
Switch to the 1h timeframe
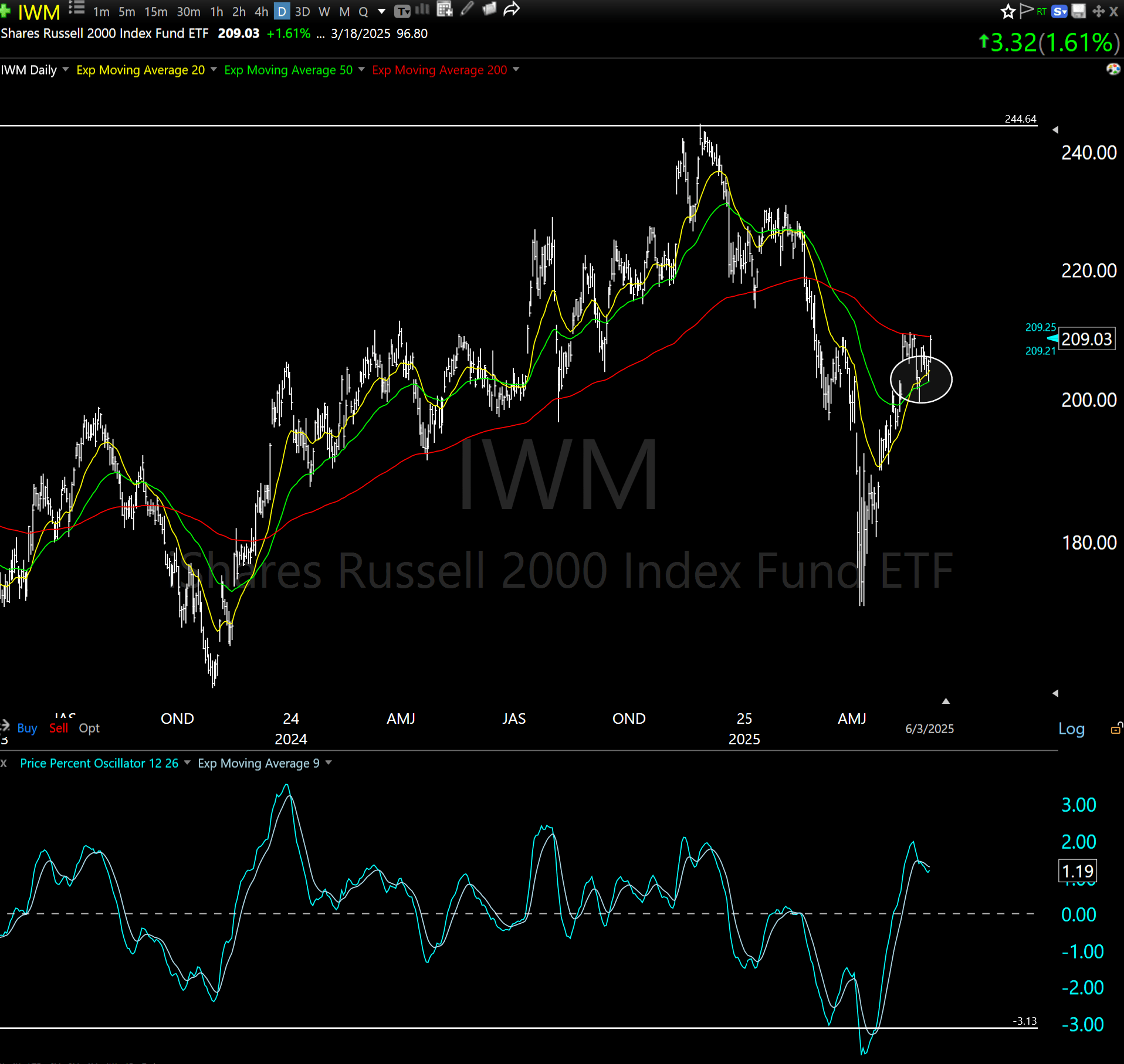(216, 12)
